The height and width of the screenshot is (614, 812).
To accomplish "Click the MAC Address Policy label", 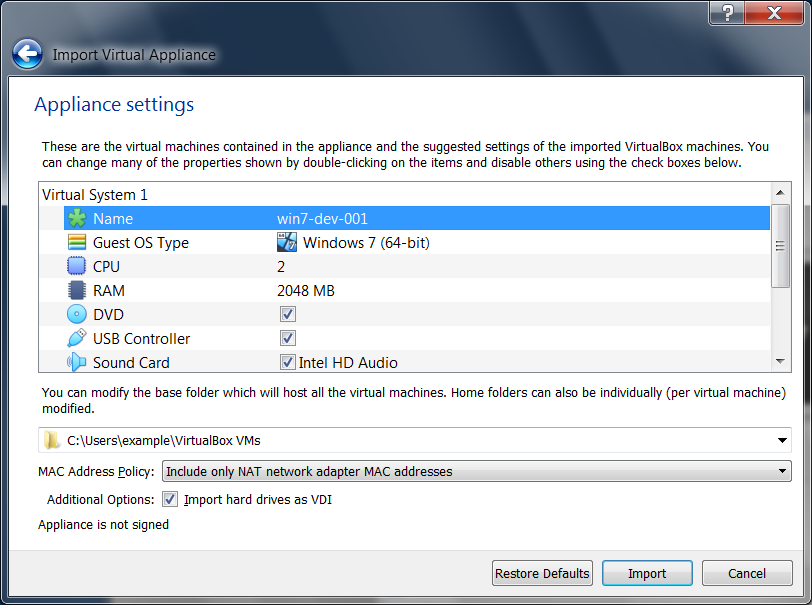I will pyautogui.click(x=96, y=471).
